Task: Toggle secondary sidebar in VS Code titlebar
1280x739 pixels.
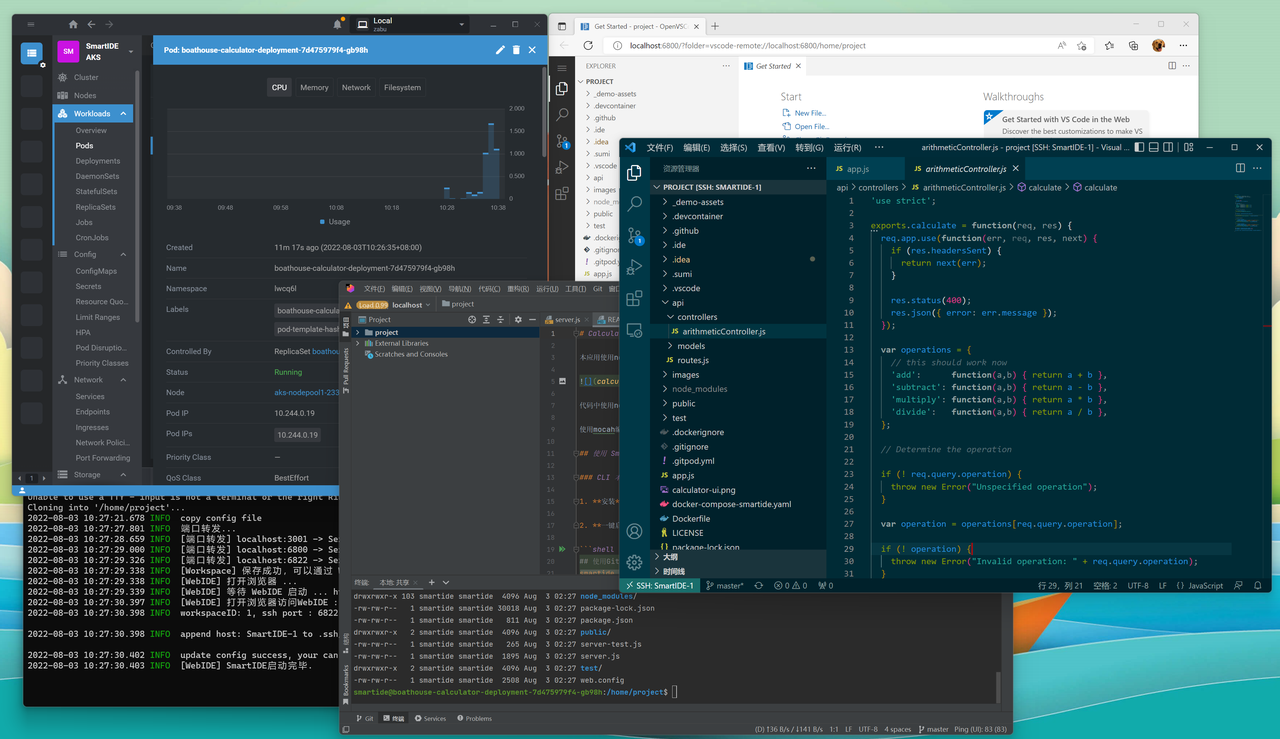Action: [x=1167, y=147]
